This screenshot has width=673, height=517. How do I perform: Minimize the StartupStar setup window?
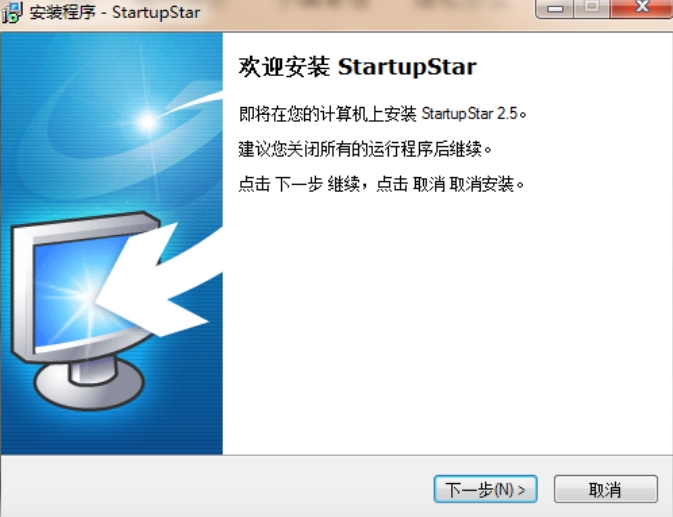point(555,8)
